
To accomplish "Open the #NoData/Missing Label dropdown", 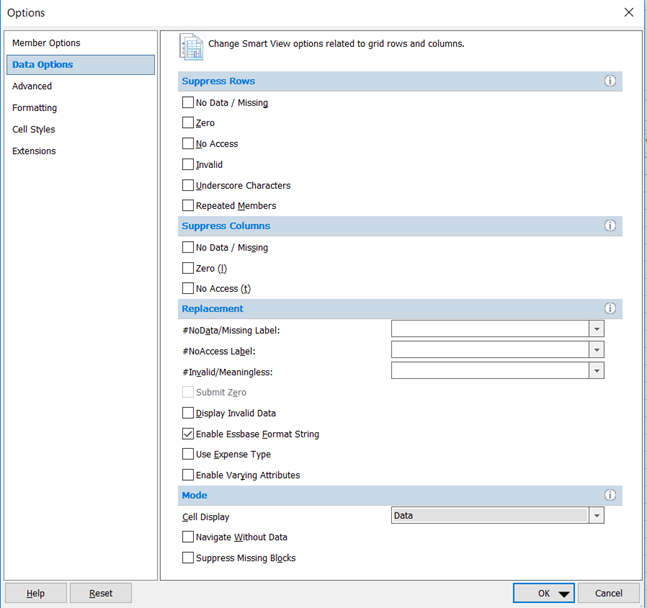I will (596, 329).
